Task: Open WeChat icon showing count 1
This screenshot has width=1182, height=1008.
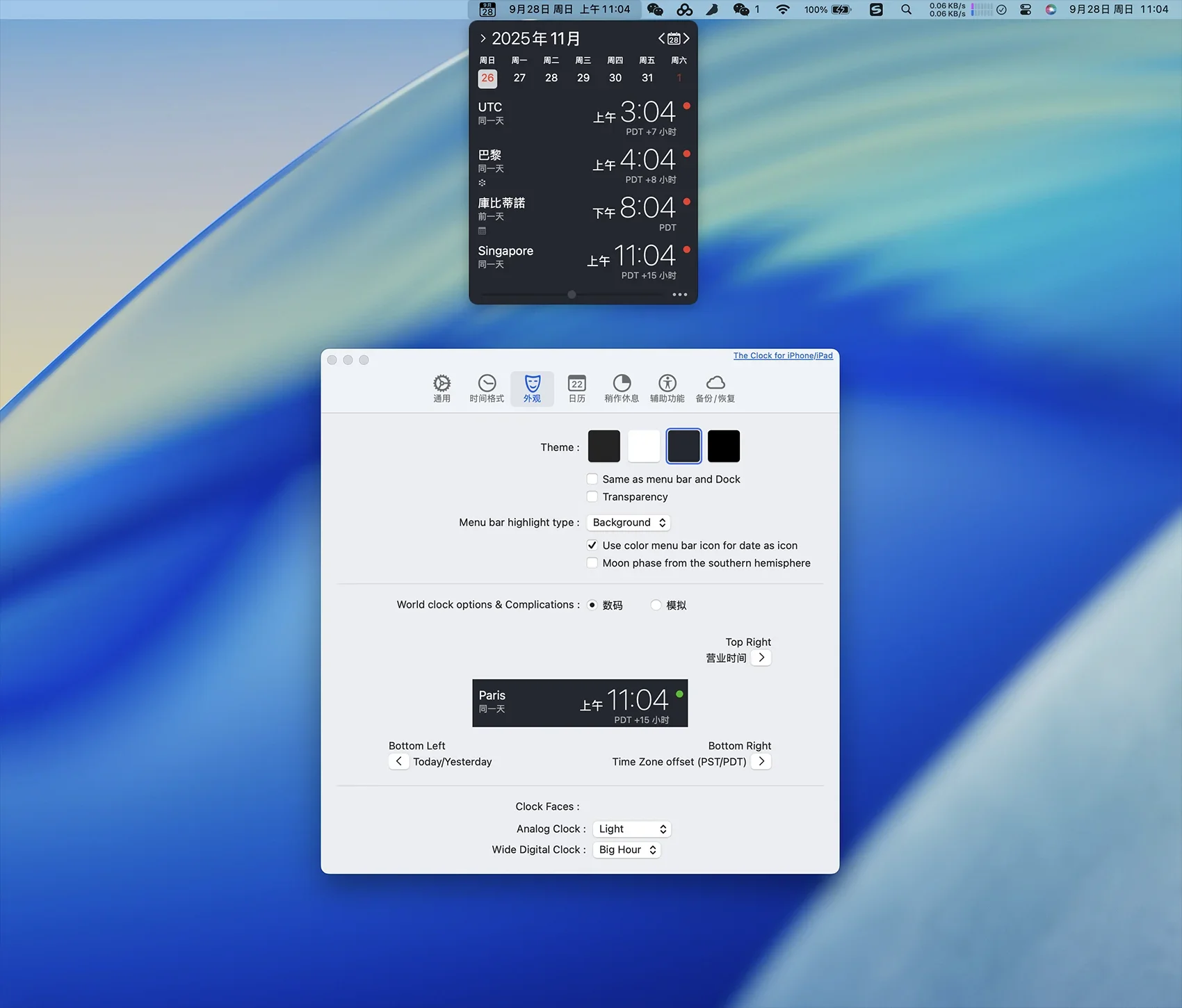Action: click(x=746, y=9)
